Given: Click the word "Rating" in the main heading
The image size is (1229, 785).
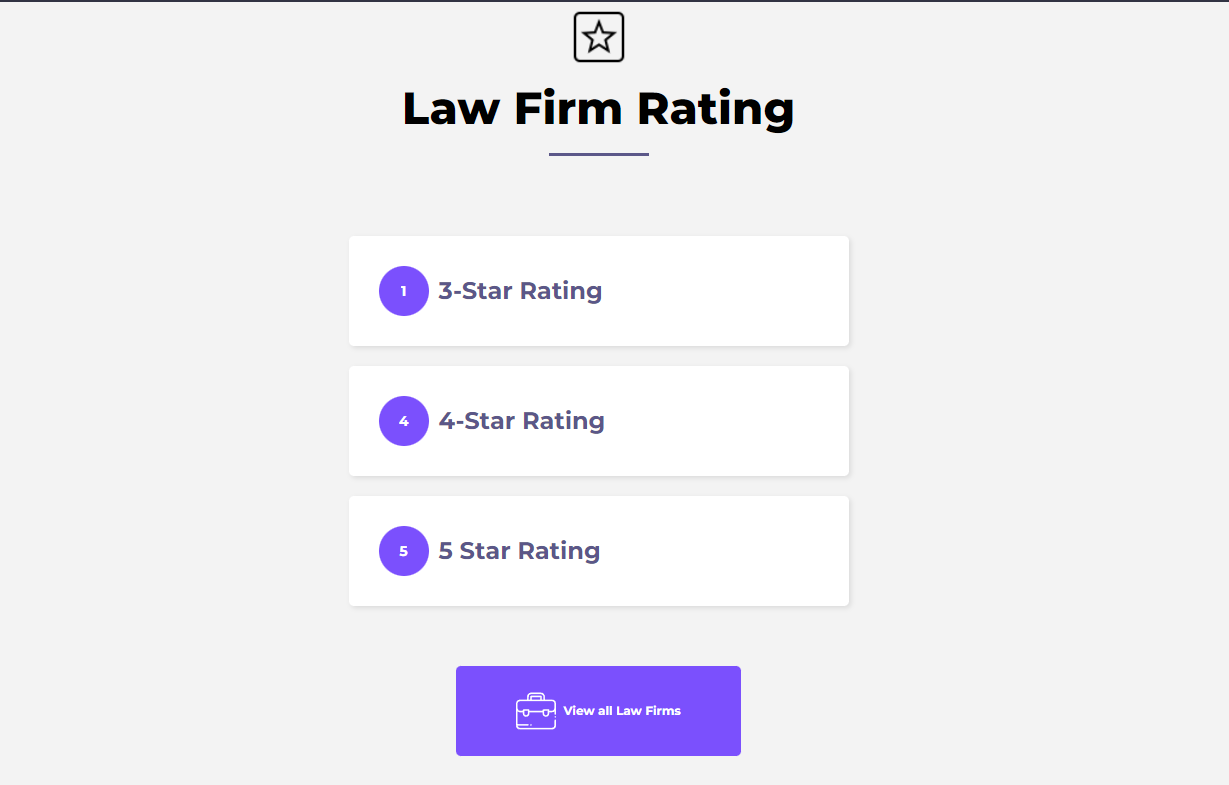Looking at the screenshot, I should tap(716, 110).
